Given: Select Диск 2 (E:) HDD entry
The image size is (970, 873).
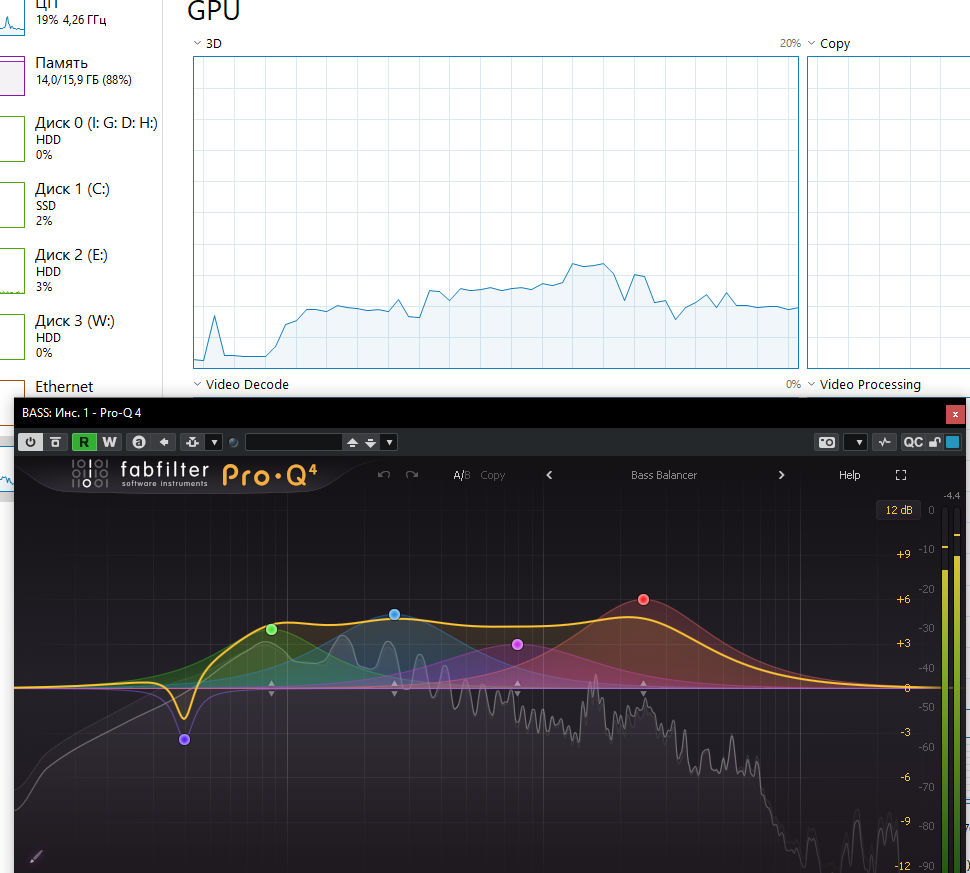Looking at the screenshot, I should (x=80, y=270).
